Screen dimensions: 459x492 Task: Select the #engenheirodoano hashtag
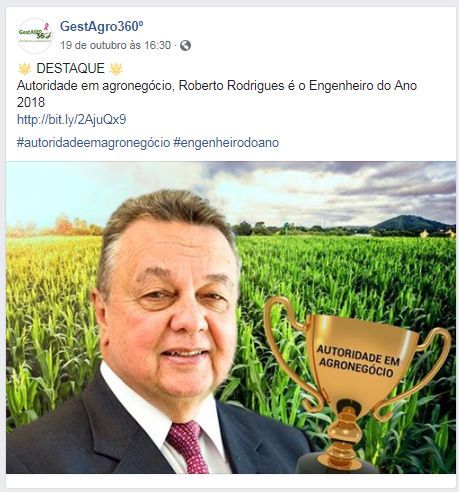[226, 143]
